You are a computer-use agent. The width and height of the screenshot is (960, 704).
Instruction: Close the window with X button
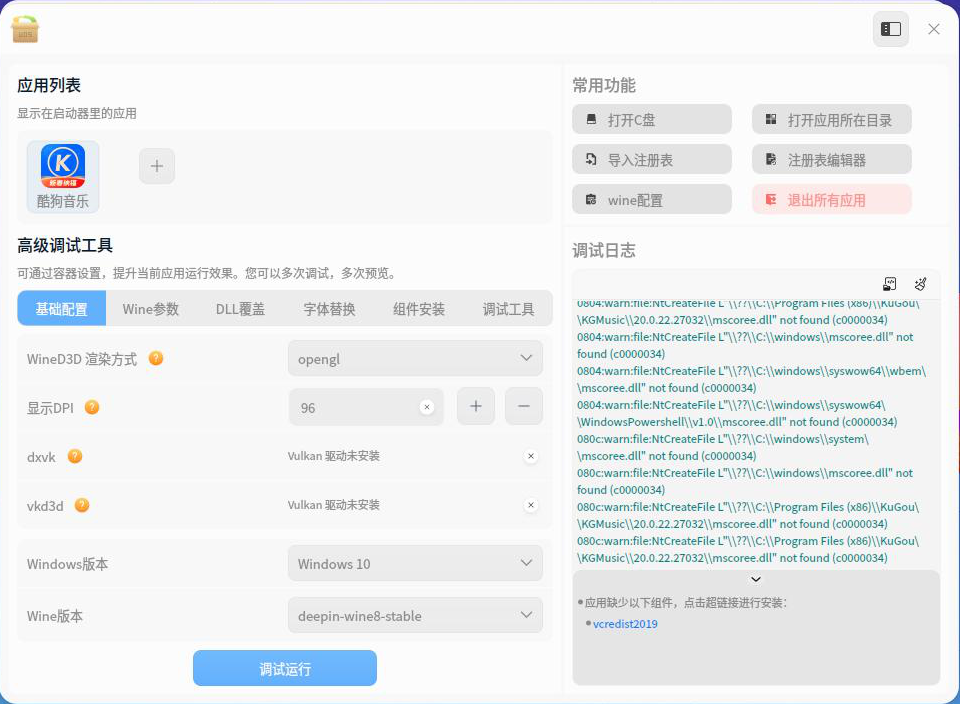(x=933, y=29)
